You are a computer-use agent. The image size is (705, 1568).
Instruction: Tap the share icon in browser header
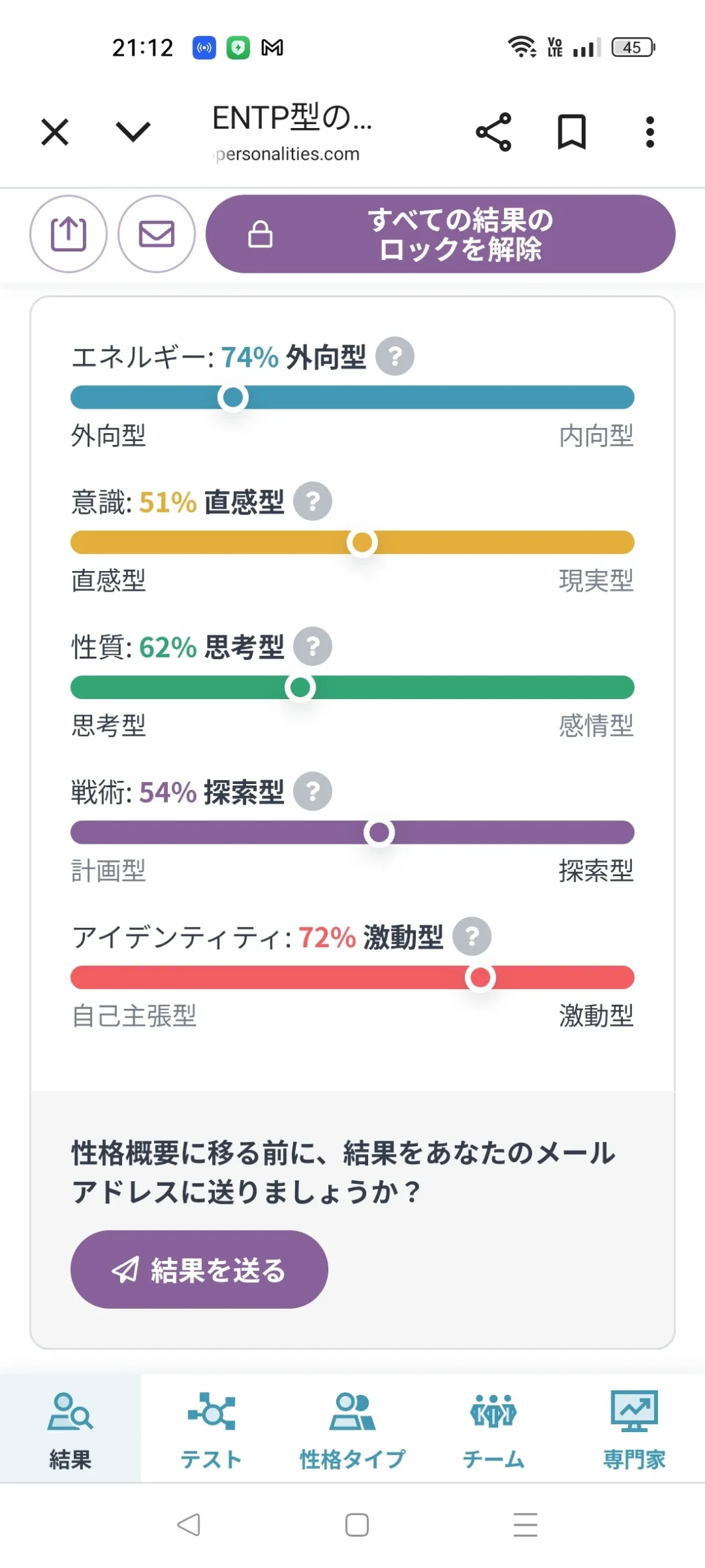[493, 132]
